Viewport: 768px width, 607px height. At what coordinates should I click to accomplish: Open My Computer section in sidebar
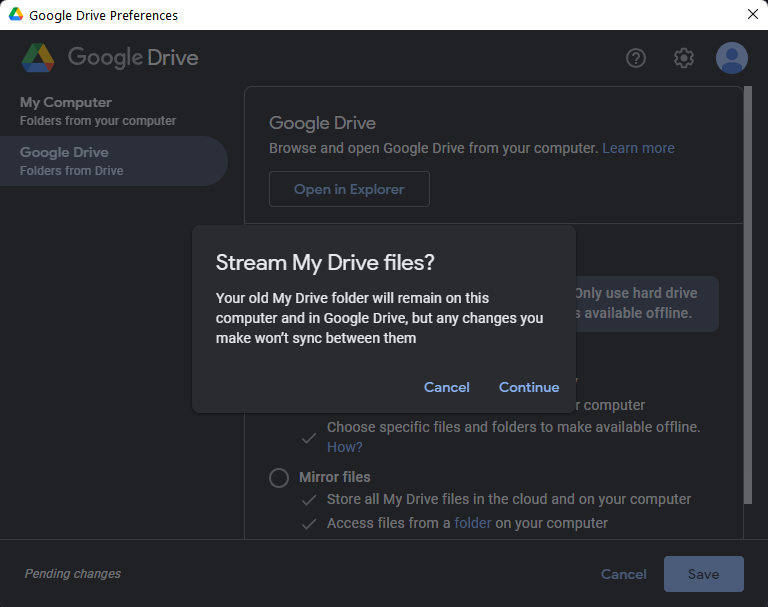pos(114,111)
